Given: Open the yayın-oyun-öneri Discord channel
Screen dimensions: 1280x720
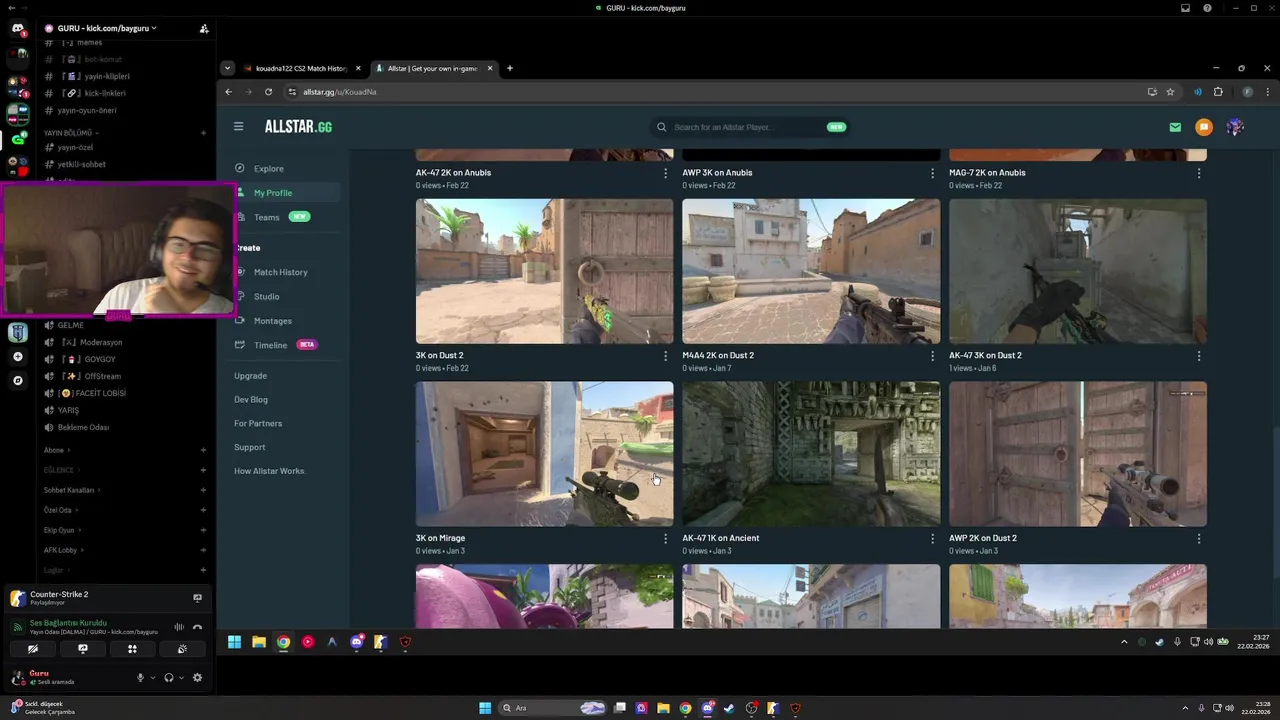Looking at the screenshot, I should pyautogui.click(x=87, y=110).
